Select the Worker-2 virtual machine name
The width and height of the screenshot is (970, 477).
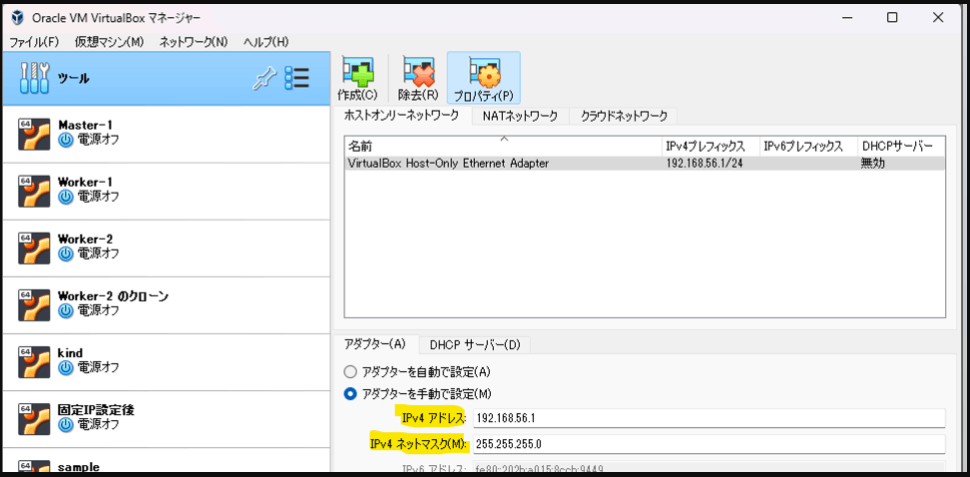tap(85, 239)
